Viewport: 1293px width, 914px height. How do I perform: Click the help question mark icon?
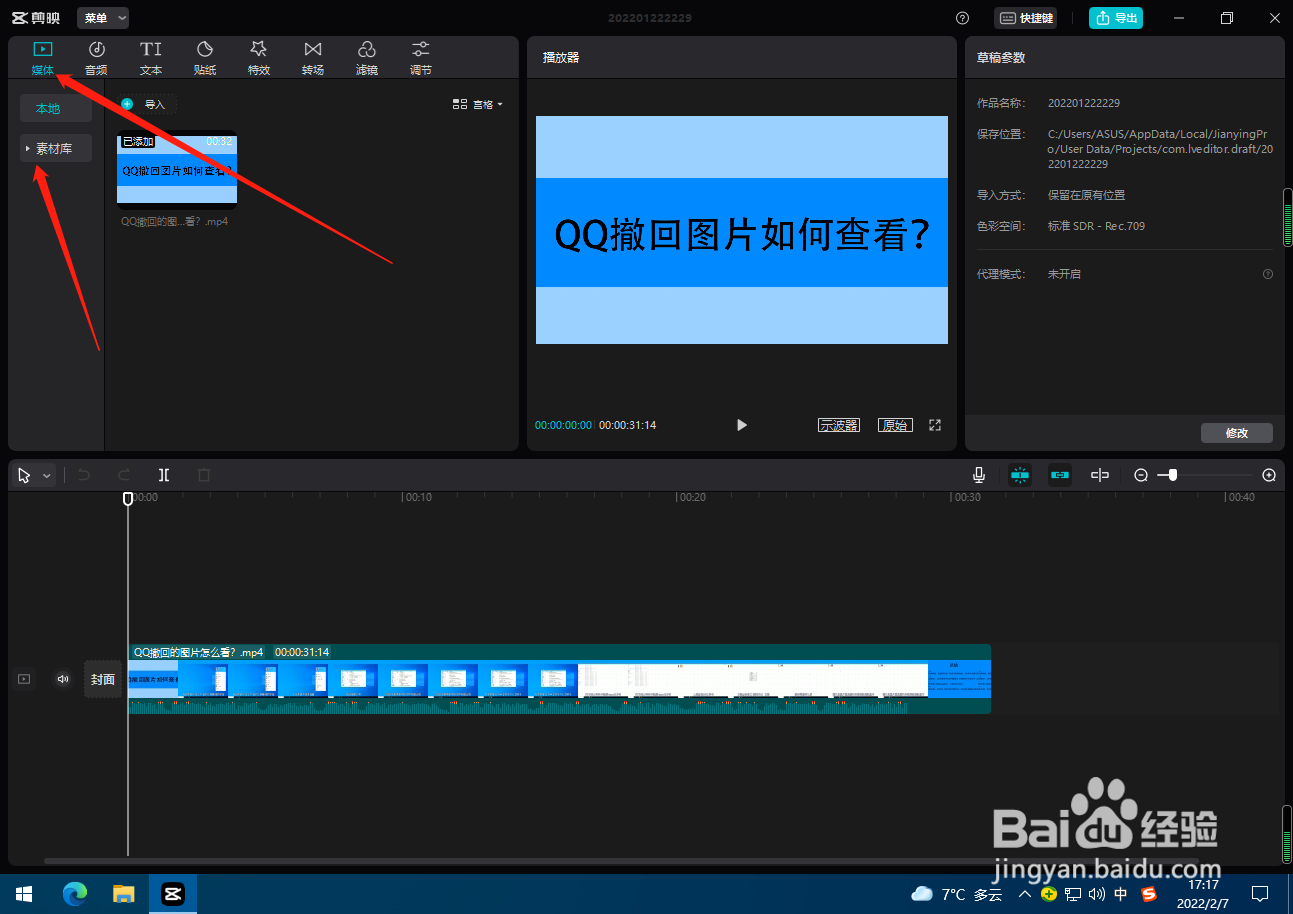962,18
